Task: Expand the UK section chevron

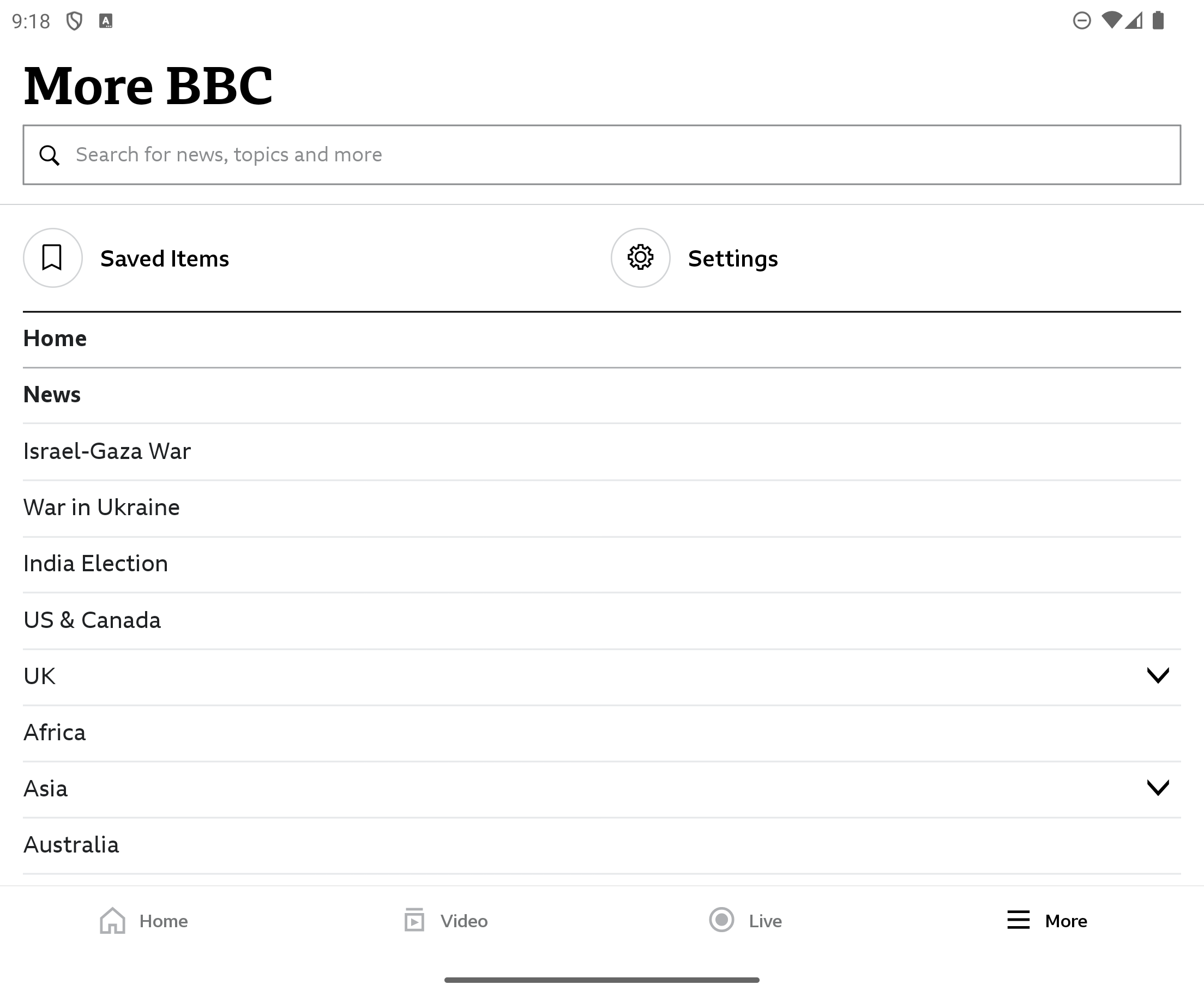Action: pos(1158,676)
